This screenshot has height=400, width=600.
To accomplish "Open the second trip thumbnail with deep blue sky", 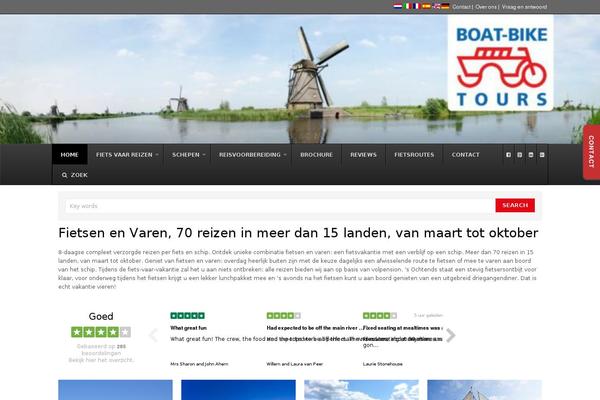I will click(238, 390).
